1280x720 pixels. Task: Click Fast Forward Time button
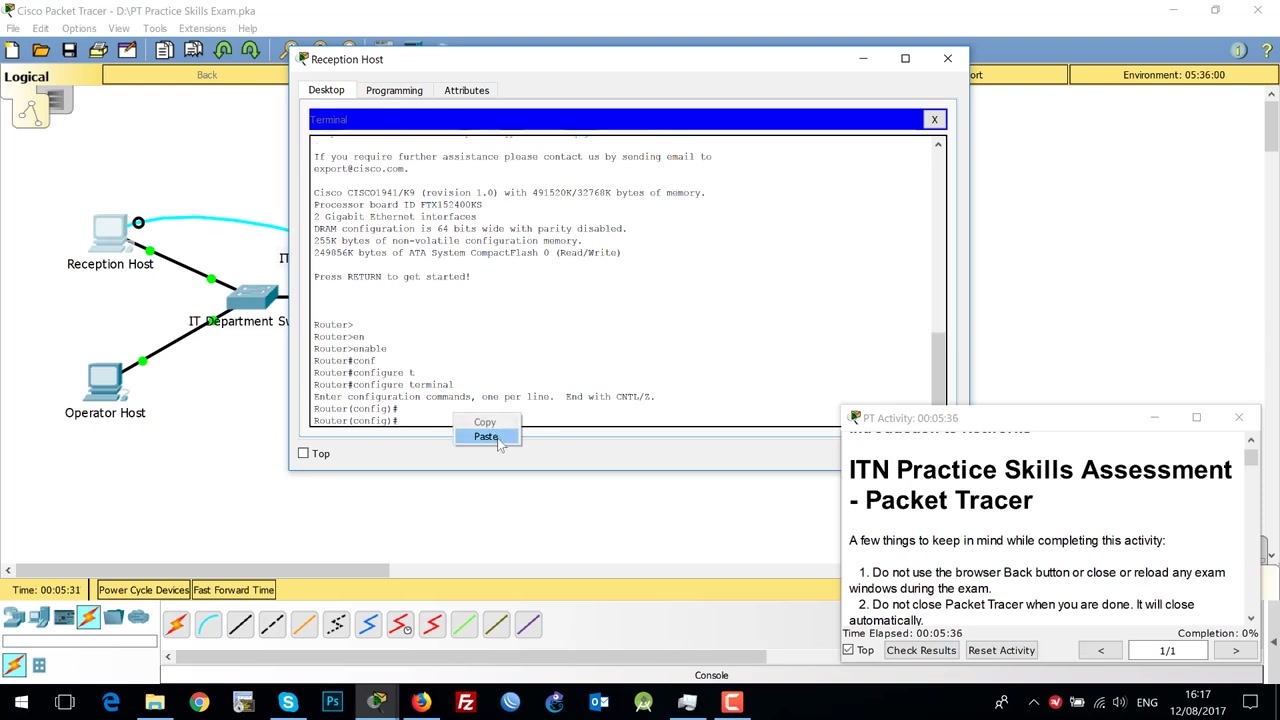point(234,590)
